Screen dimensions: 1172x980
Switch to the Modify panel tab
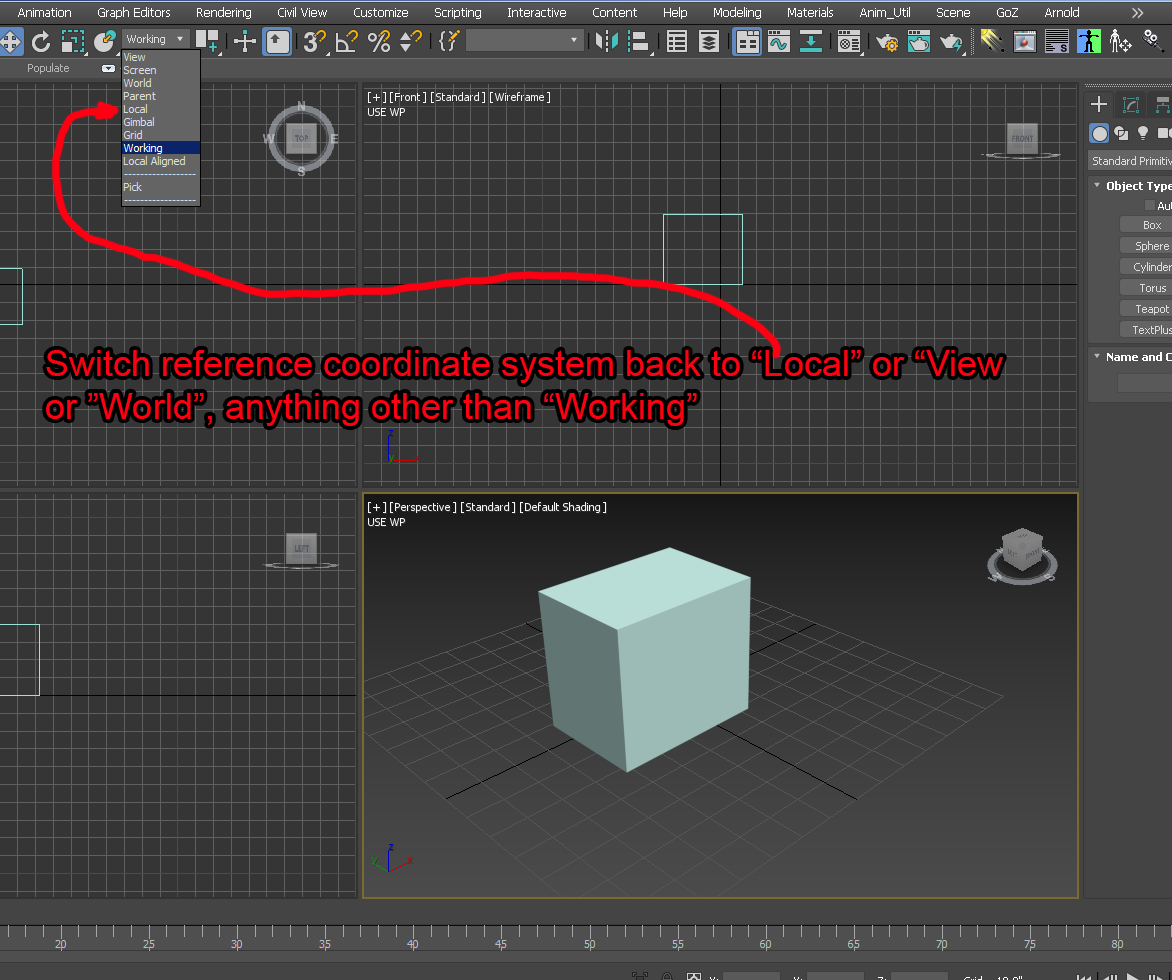[1130, 104]
